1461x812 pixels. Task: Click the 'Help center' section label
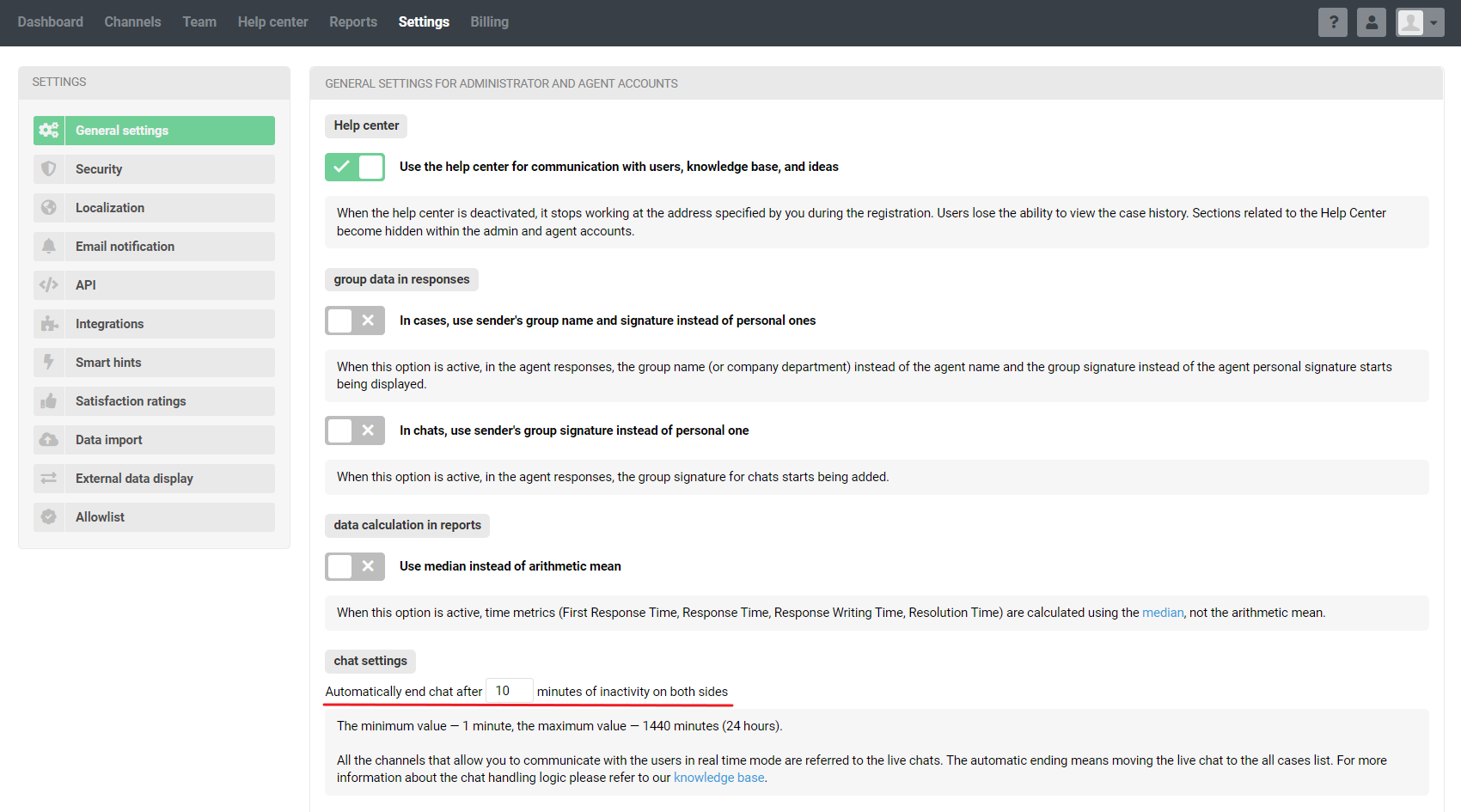pos(366,125)
